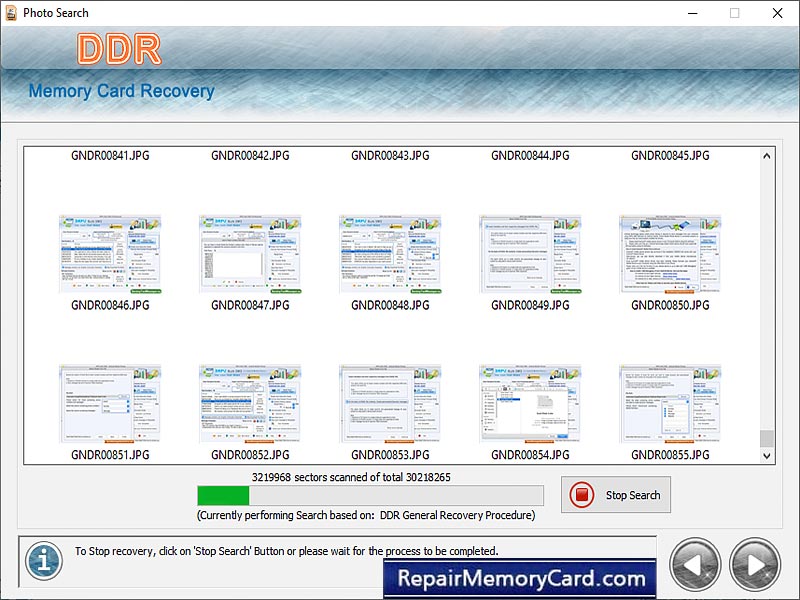Click the GNDR00842.JPG file name
The height and width of the screenshot is (600, 800).
tap(250, 156)
